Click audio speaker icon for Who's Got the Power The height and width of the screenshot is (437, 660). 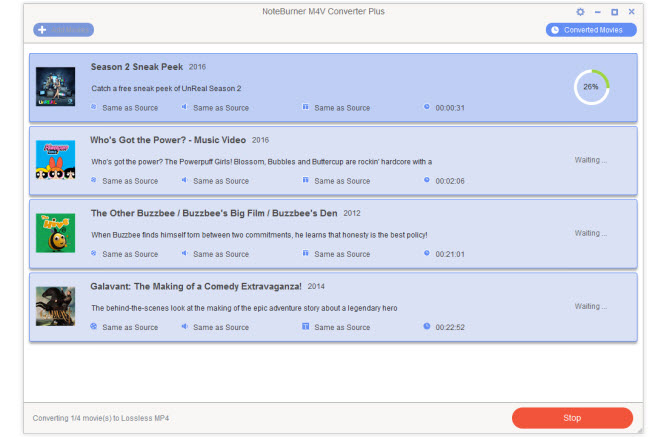click(x=184, y=180)
